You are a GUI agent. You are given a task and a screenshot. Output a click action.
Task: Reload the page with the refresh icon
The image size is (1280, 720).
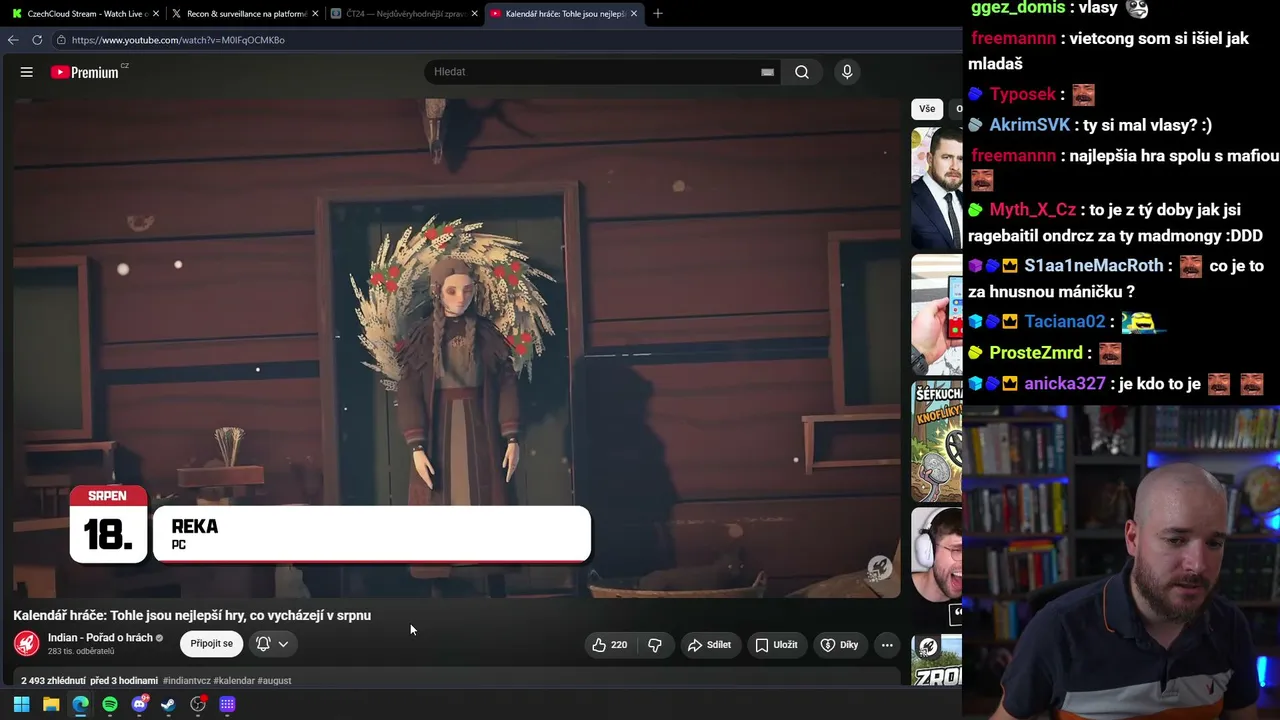pos(37,40)
